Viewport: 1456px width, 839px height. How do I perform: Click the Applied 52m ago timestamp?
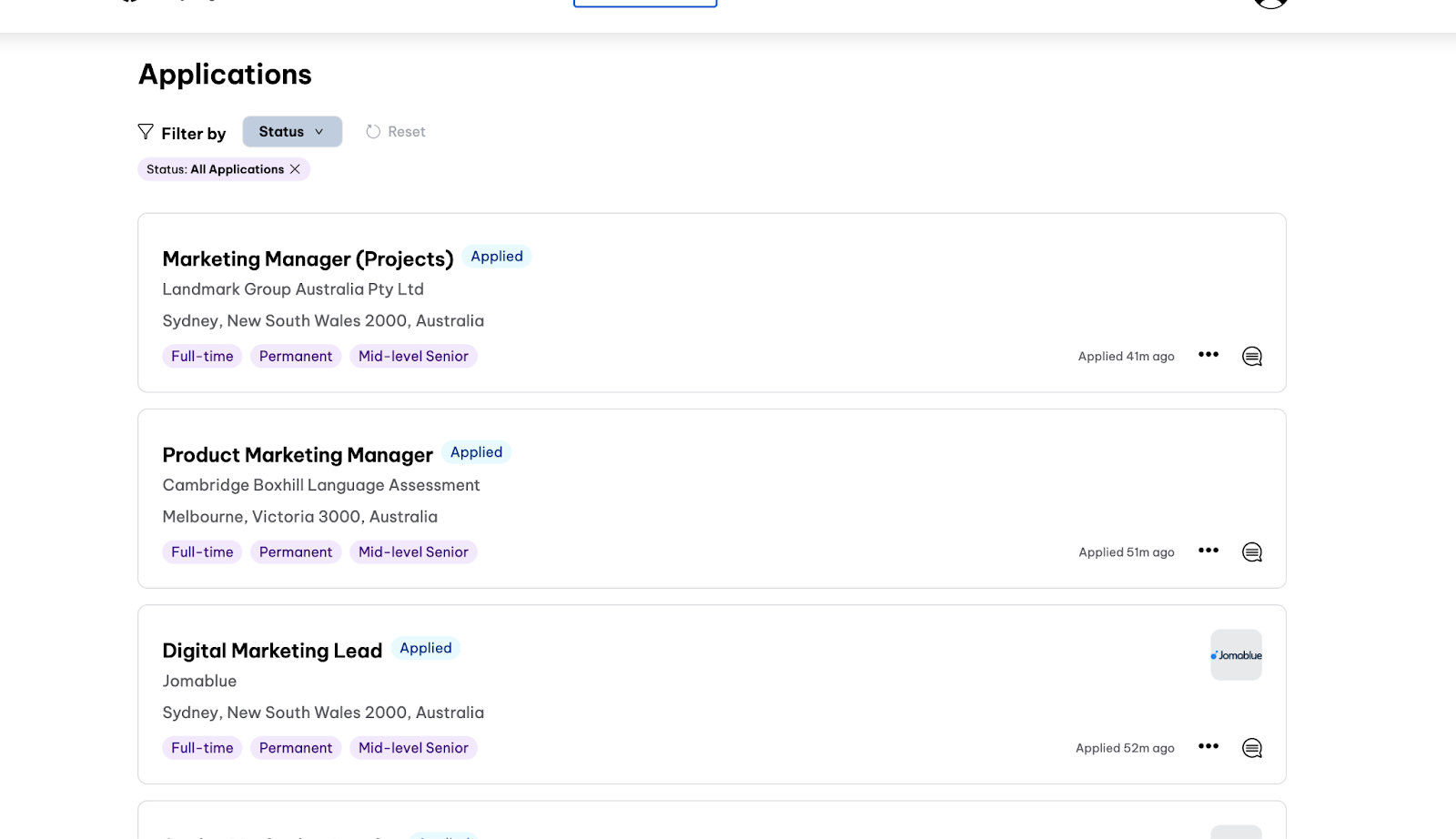1125,748
